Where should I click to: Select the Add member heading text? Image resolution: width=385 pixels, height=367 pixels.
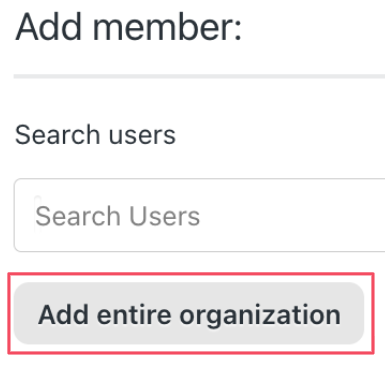point(128,27)
